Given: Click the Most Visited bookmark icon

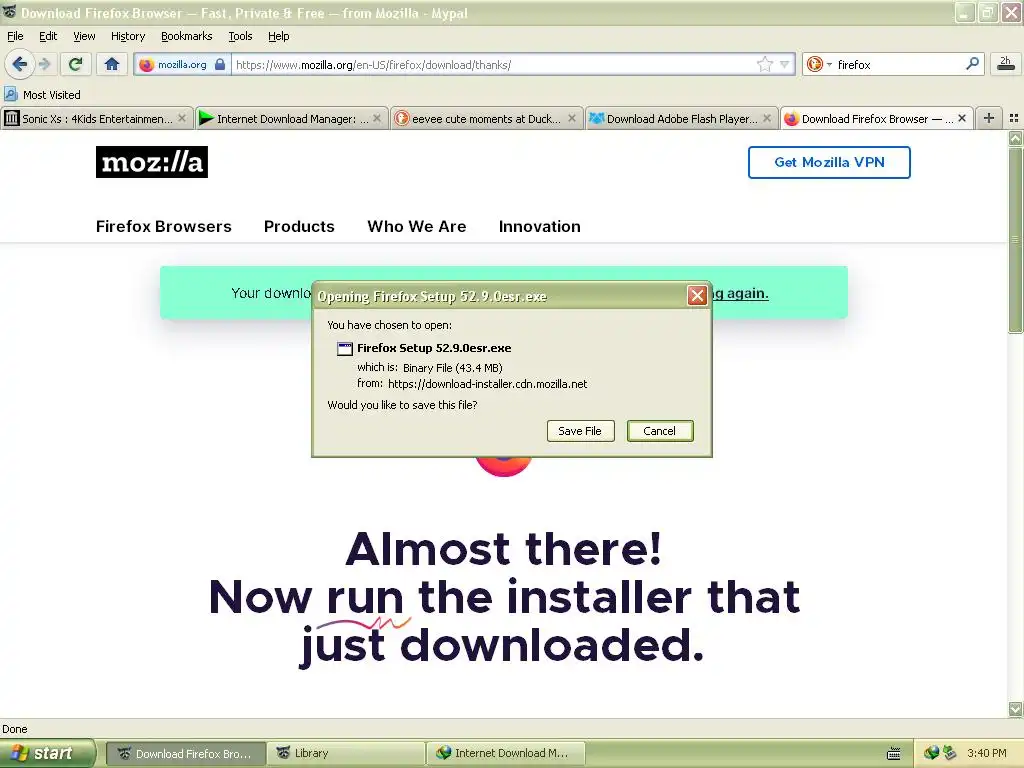Looking at the screenshot, I should click(10, 95).
